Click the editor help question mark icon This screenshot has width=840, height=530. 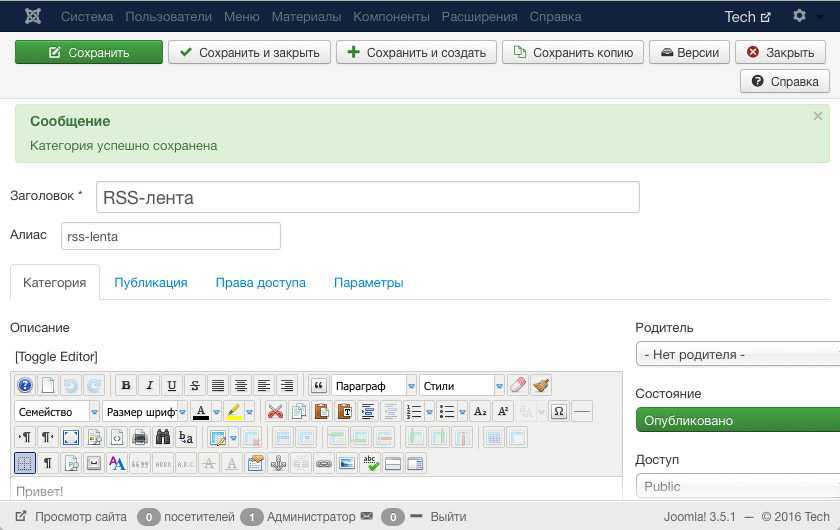pyautogui.click(x=25, y=386)
